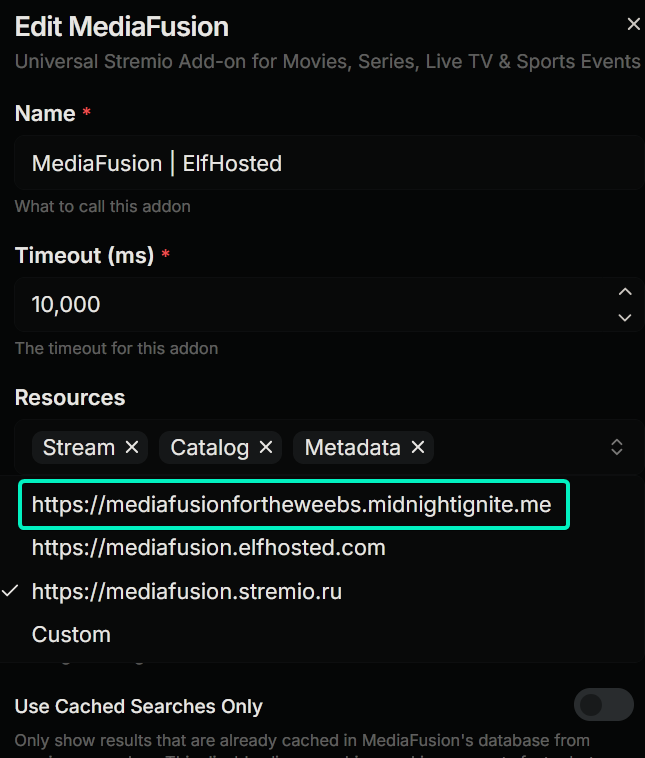This screenshot has height=758, width=645.
Task: Click the Resources section label
Action: tap(70, 397)
